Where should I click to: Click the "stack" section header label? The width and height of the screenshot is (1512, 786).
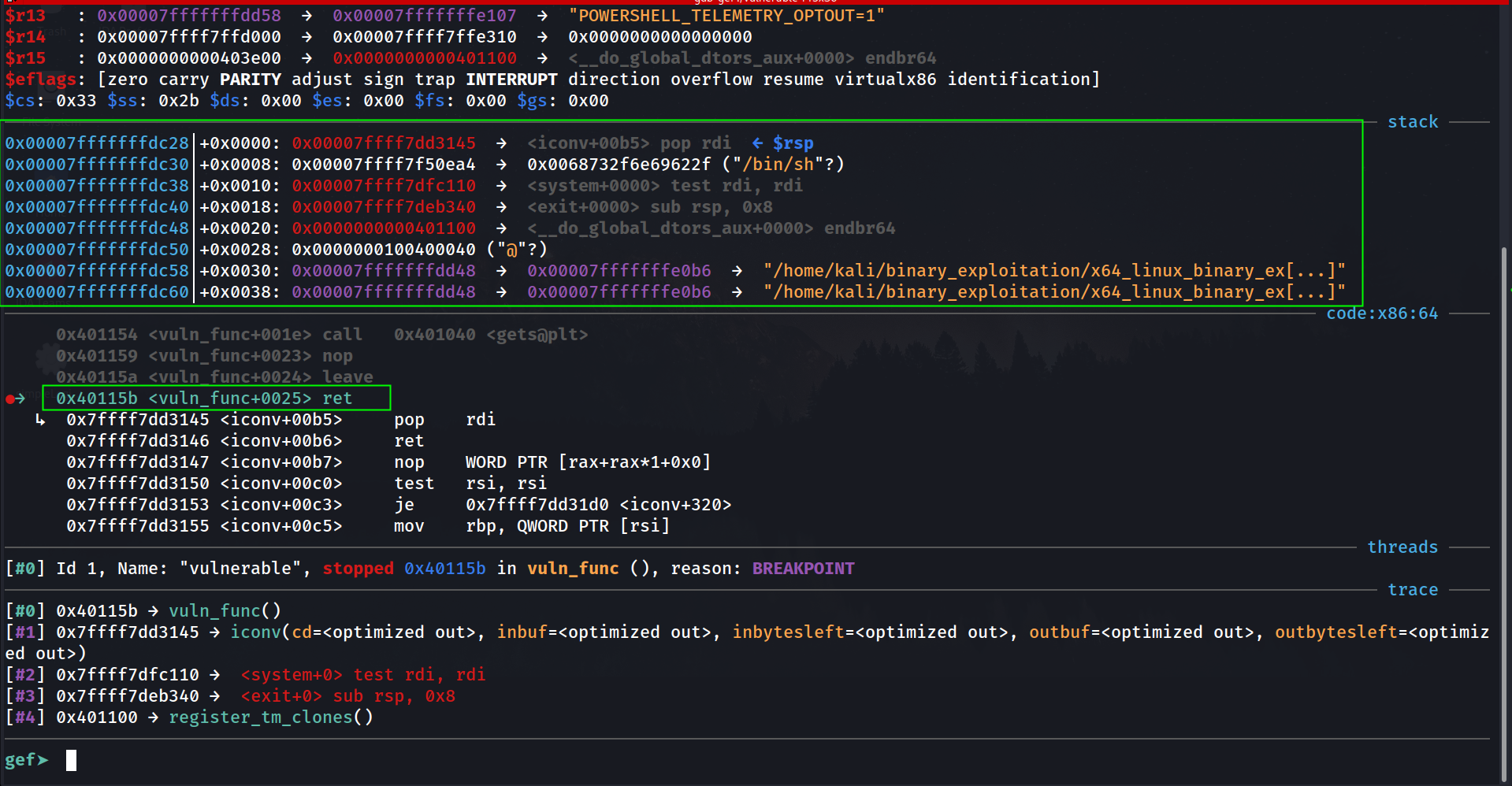(x=1412, y=122)
